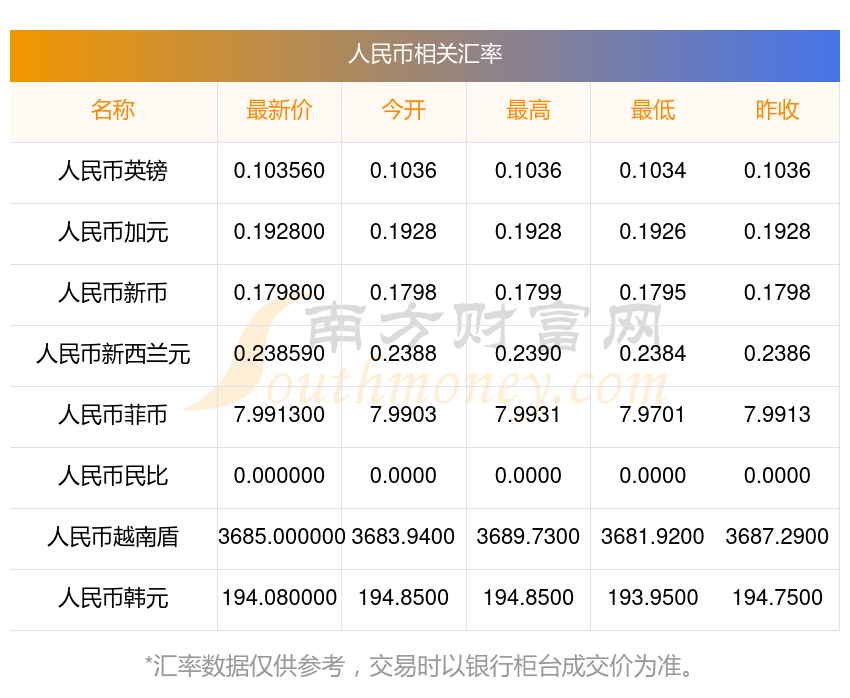
Task: Click latest price 3685.000000
Action: click(x=281, y=537)
